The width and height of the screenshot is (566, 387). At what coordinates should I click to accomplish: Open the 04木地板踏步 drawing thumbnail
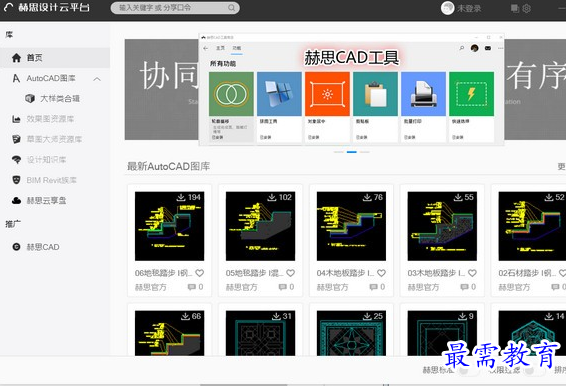coord(352,226)
